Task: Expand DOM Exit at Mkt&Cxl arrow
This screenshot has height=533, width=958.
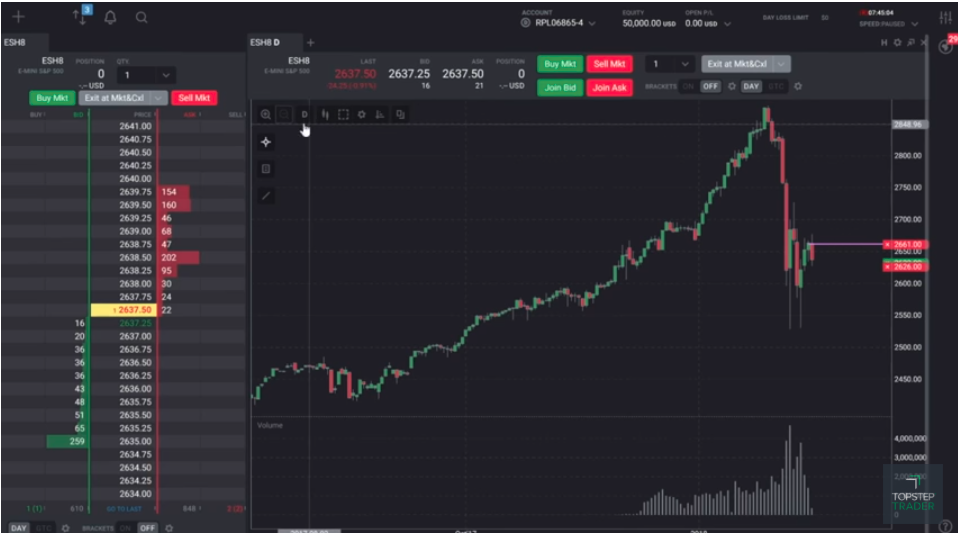Action: click(x=158, y=98)
